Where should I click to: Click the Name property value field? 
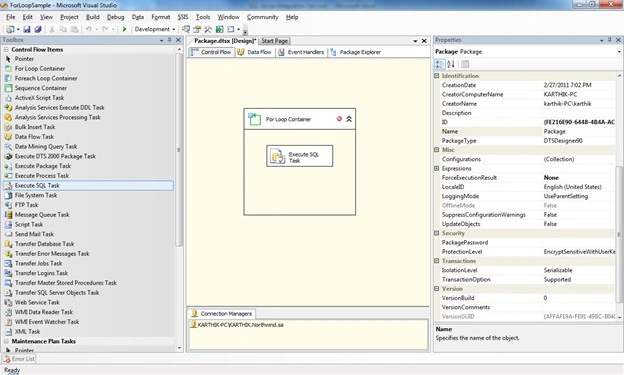(579, 131)
